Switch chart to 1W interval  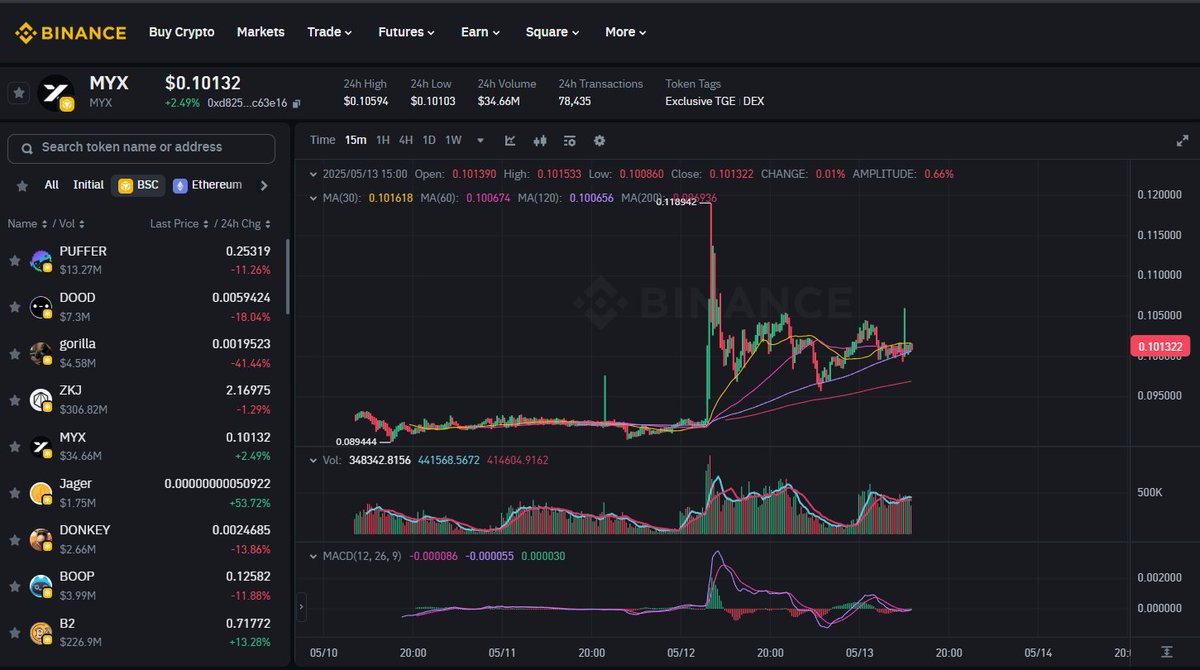[x=453, y=141]
